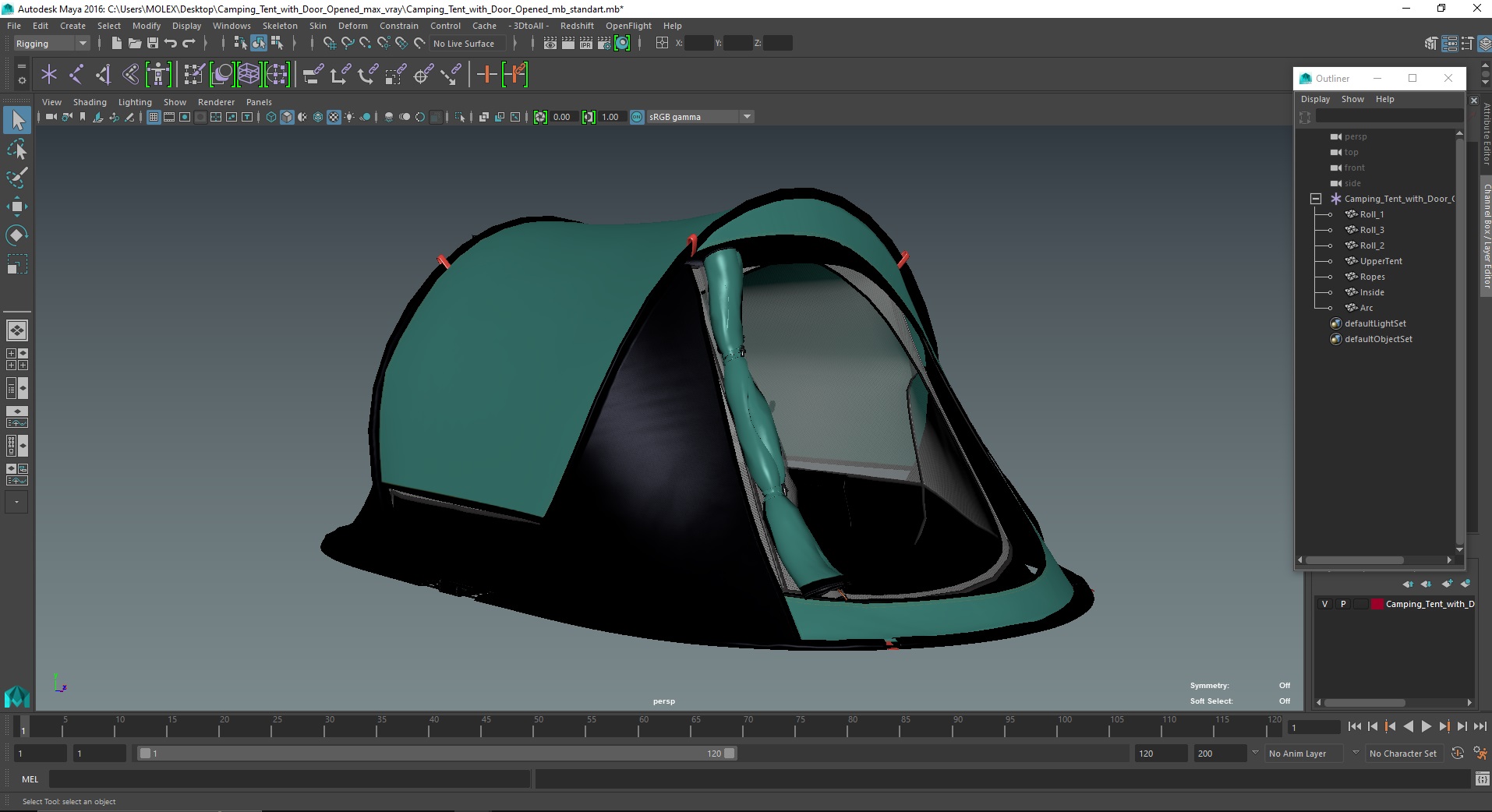Viewport: 1492px width, 812px height.
Task: Click the Save scene icon
Action: tap(153, 44)
